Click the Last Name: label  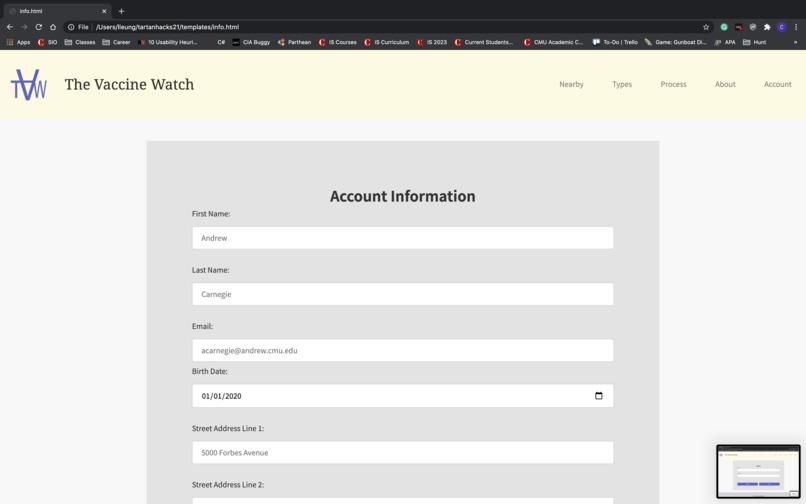click(x=210, y=270)
